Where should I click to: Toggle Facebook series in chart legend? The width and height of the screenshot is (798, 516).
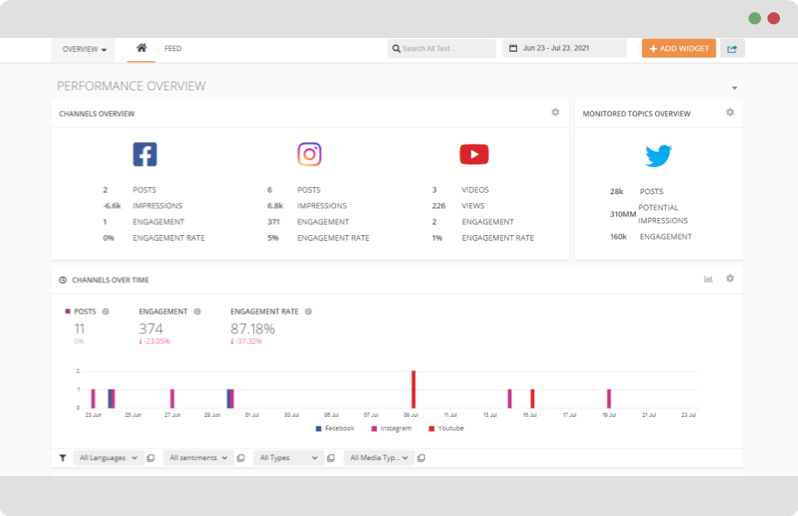(335, 428)
